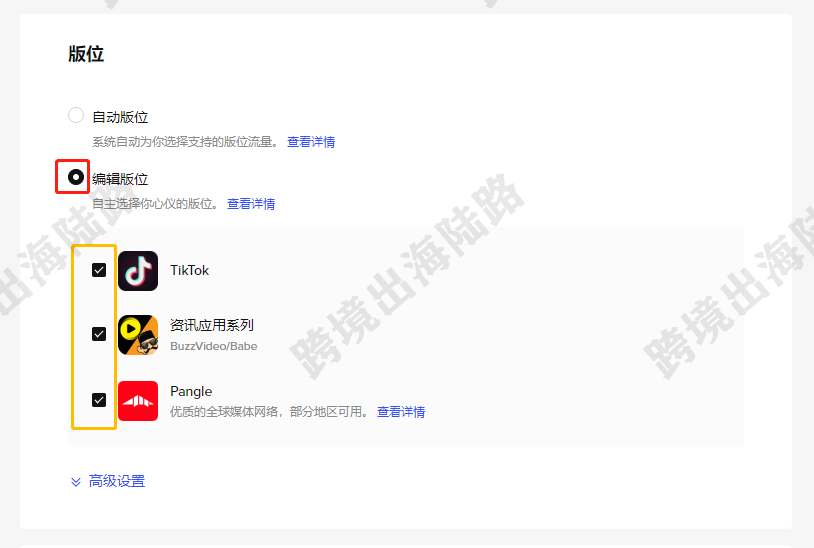Select the 自动版位 radio button
This screenshot has height=548, width=814.
click(x=76, y=115)
